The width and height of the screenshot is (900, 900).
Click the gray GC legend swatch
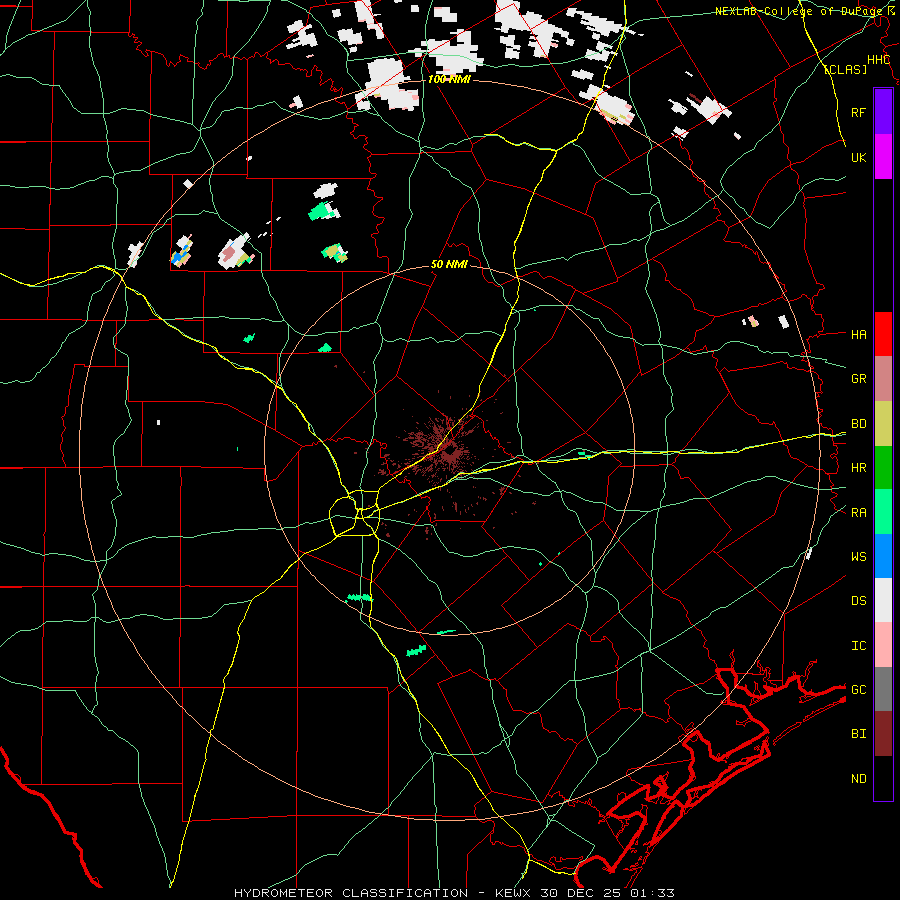click(x=883, y=689)
